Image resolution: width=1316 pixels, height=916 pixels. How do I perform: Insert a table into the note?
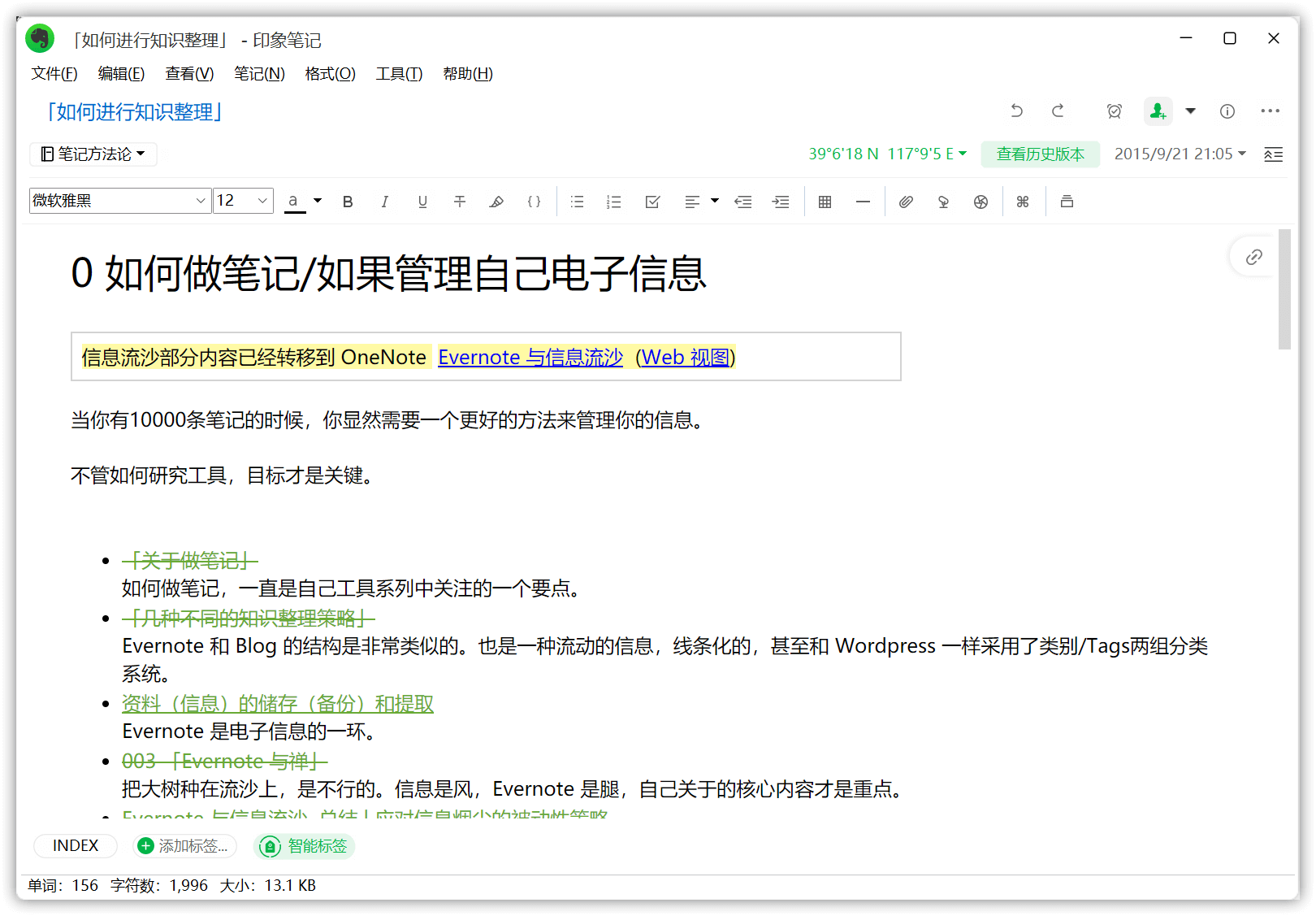[x=825, y=202]
